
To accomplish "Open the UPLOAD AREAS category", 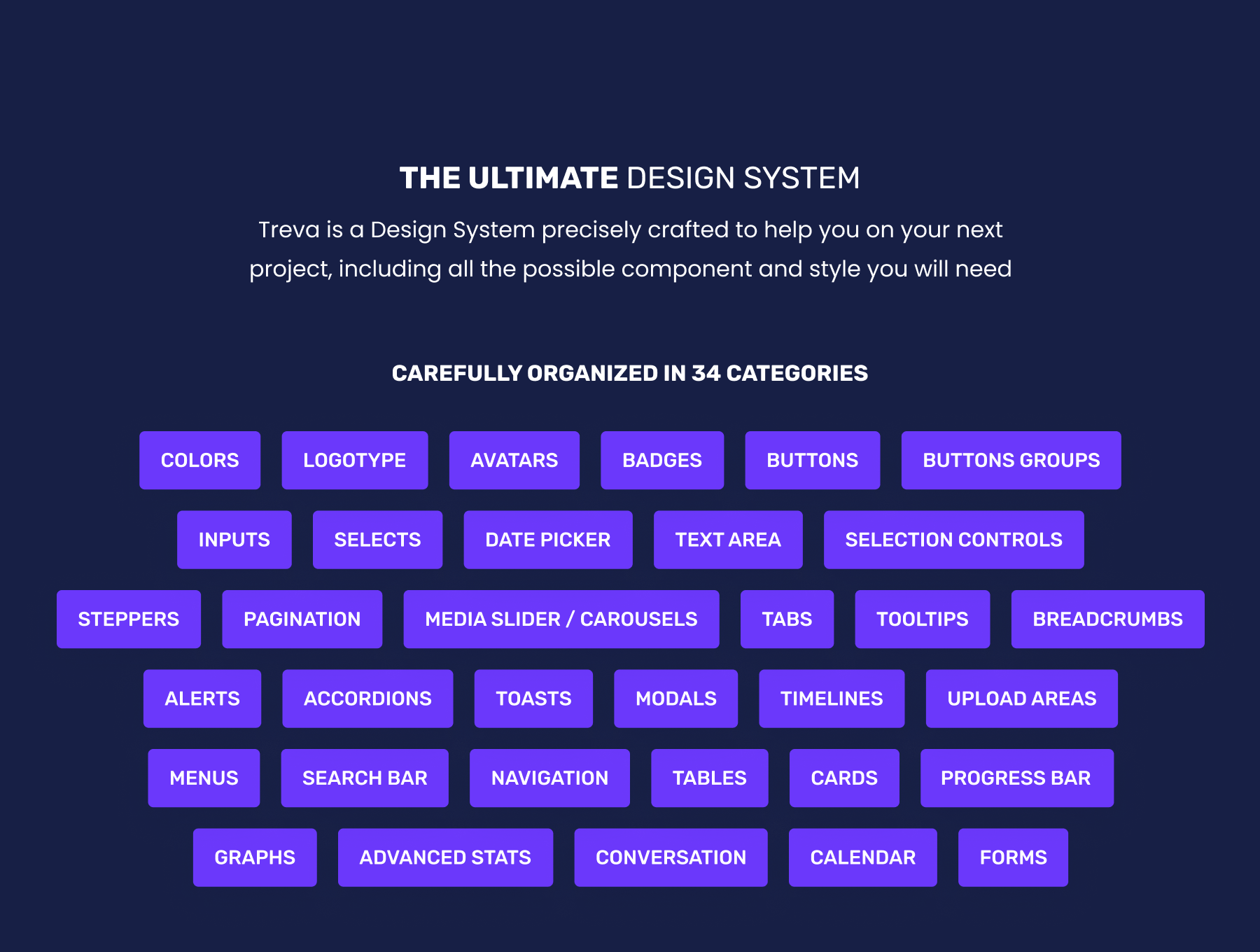I will tap(1021, 699).
